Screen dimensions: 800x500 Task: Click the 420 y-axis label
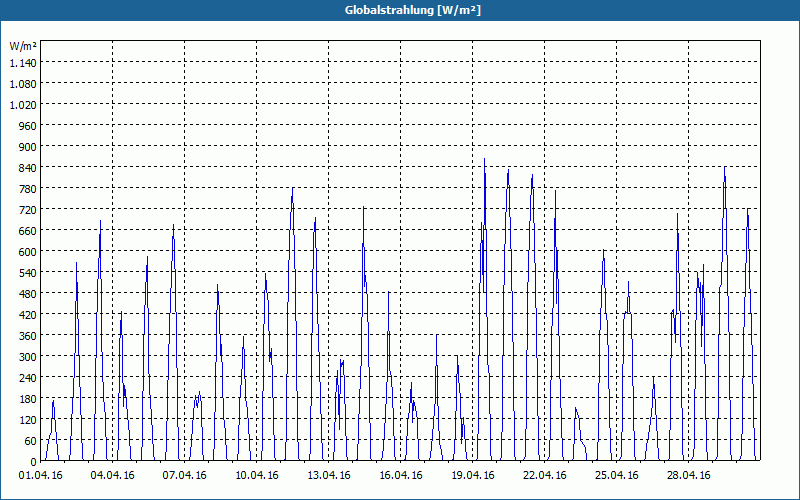[28, 315]
